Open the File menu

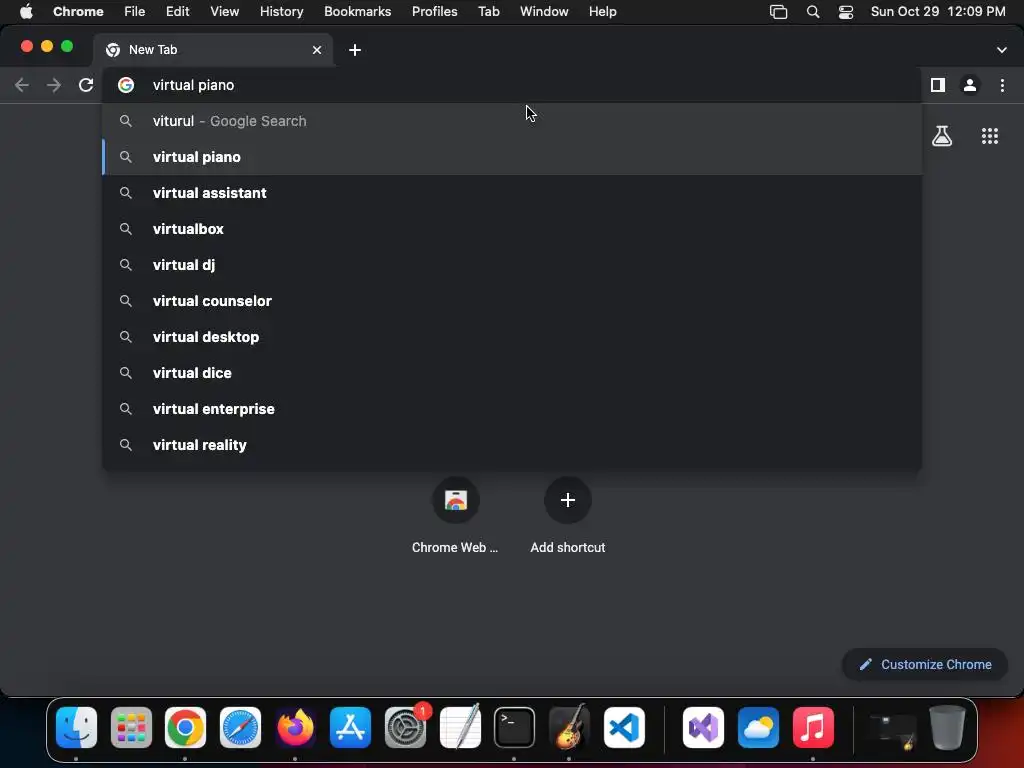pyautogui.click(x=135, y=12)
